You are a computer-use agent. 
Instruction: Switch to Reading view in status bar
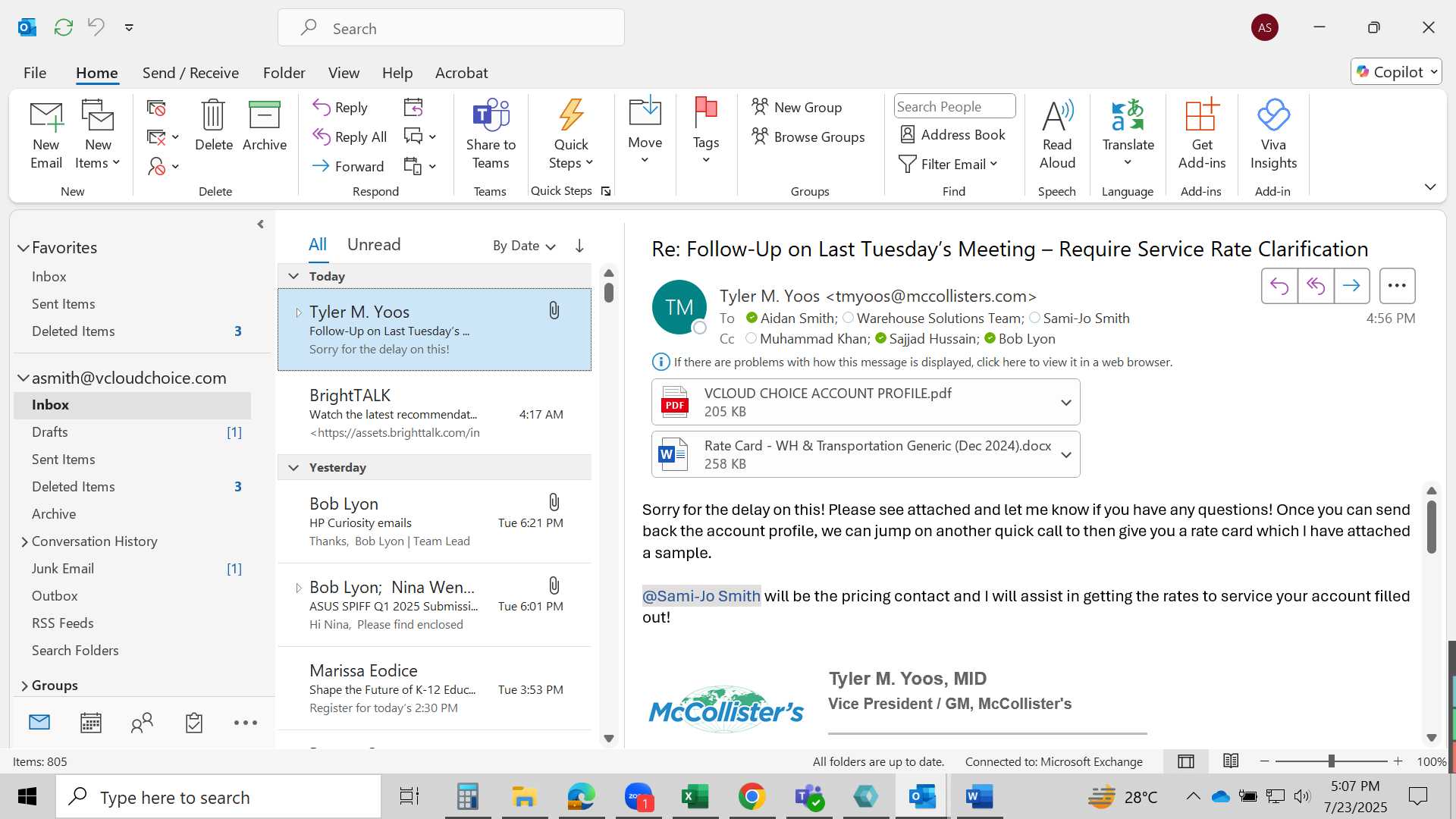pos(1231,761)
